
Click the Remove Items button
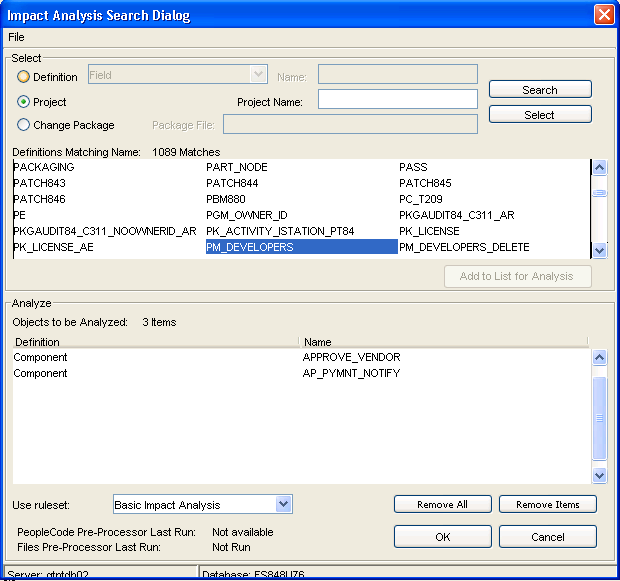(548, 504)
